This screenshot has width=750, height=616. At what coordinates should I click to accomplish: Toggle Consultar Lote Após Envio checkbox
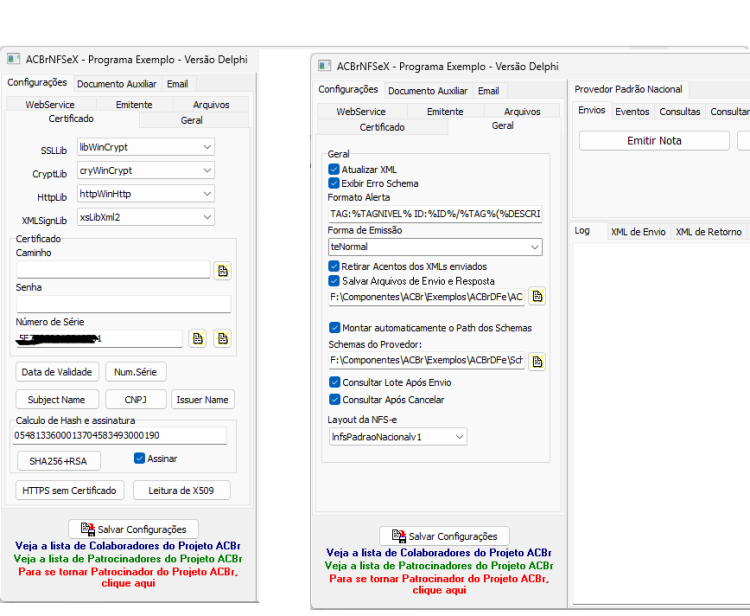coord(334,382)
